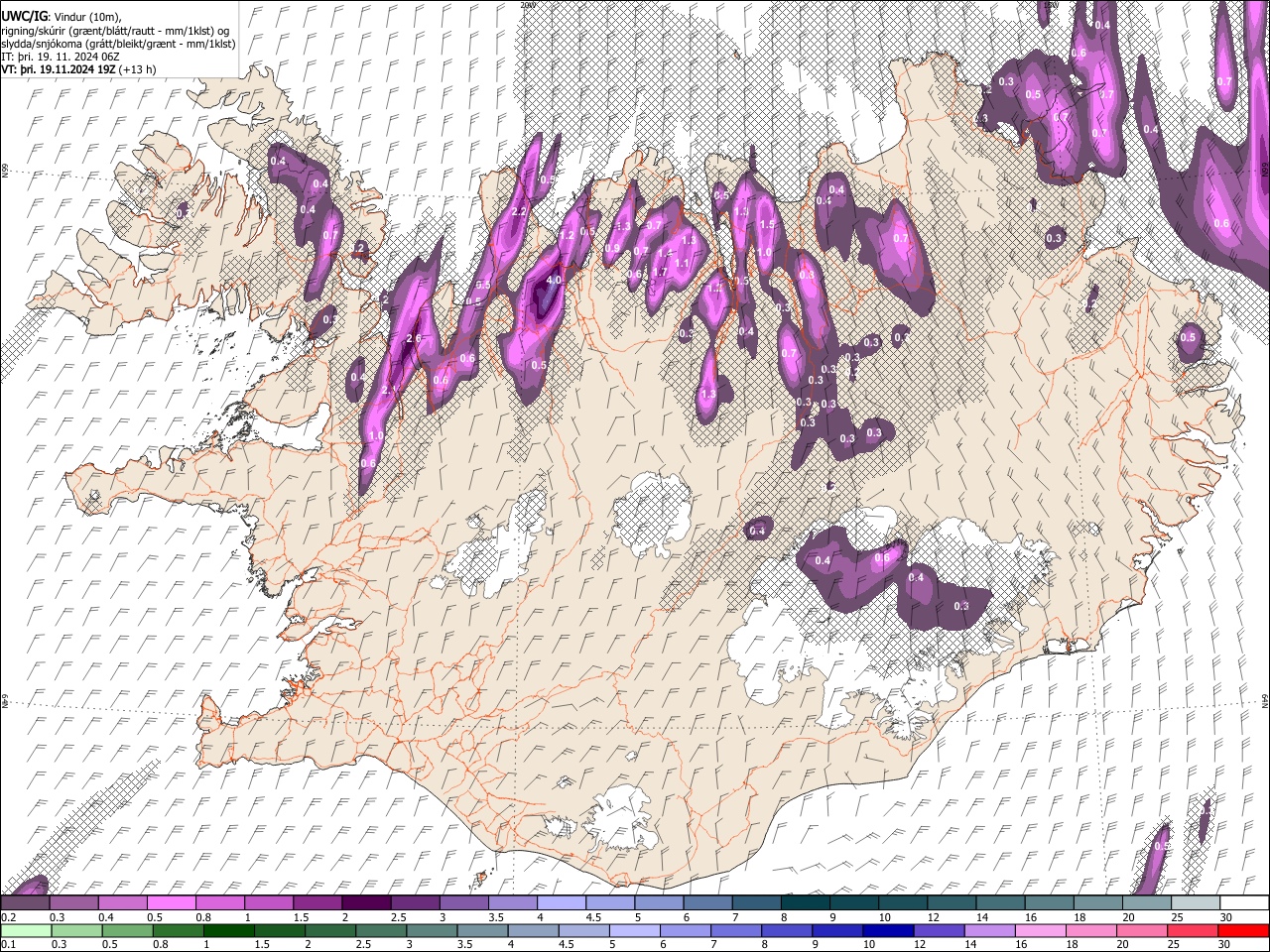Screen dimensions: 1270x952
Task: Click the '4.0' precipitation value on the map
Action: [554, 281]
